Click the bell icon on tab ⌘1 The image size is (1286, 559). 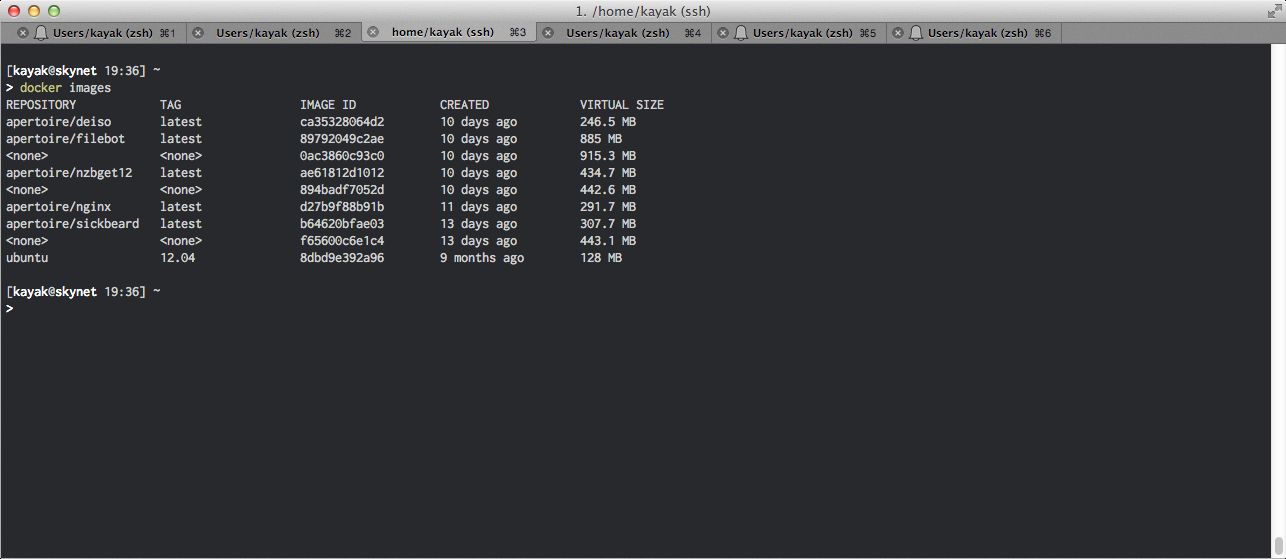pos(41,33)
